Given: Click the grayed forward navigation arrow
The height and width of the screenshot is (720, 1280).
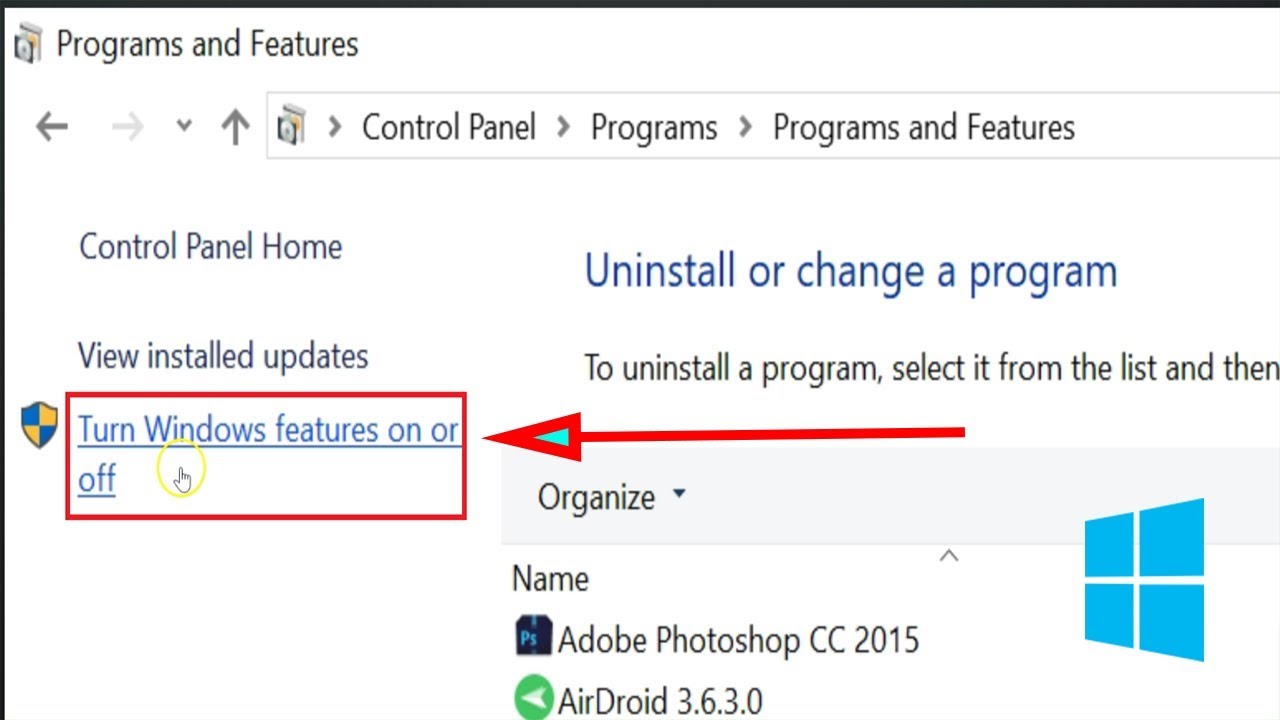Looking at the screenshot, I should pos(127,126).
